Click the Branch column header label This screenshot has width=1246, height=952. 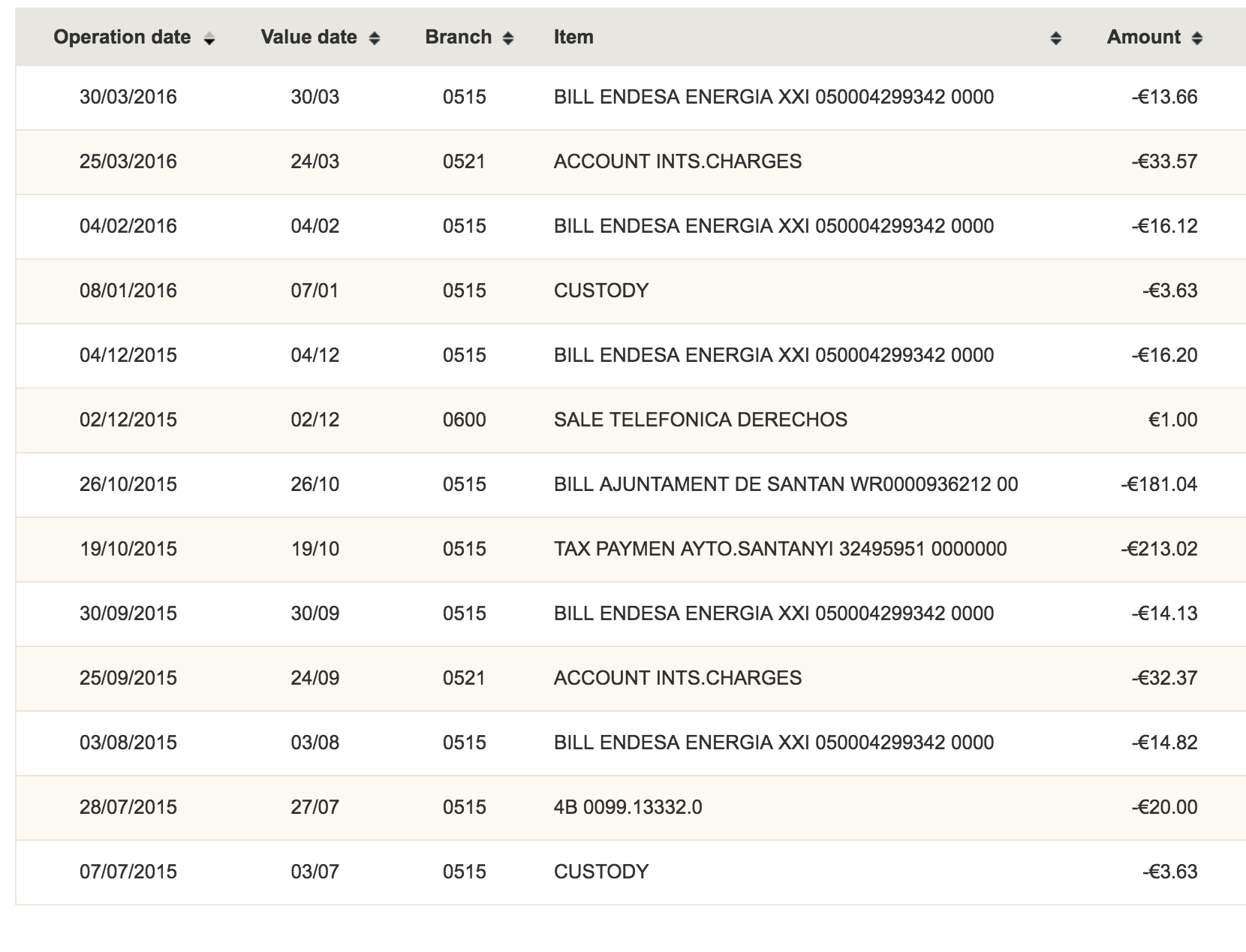[x=458, y=38]
